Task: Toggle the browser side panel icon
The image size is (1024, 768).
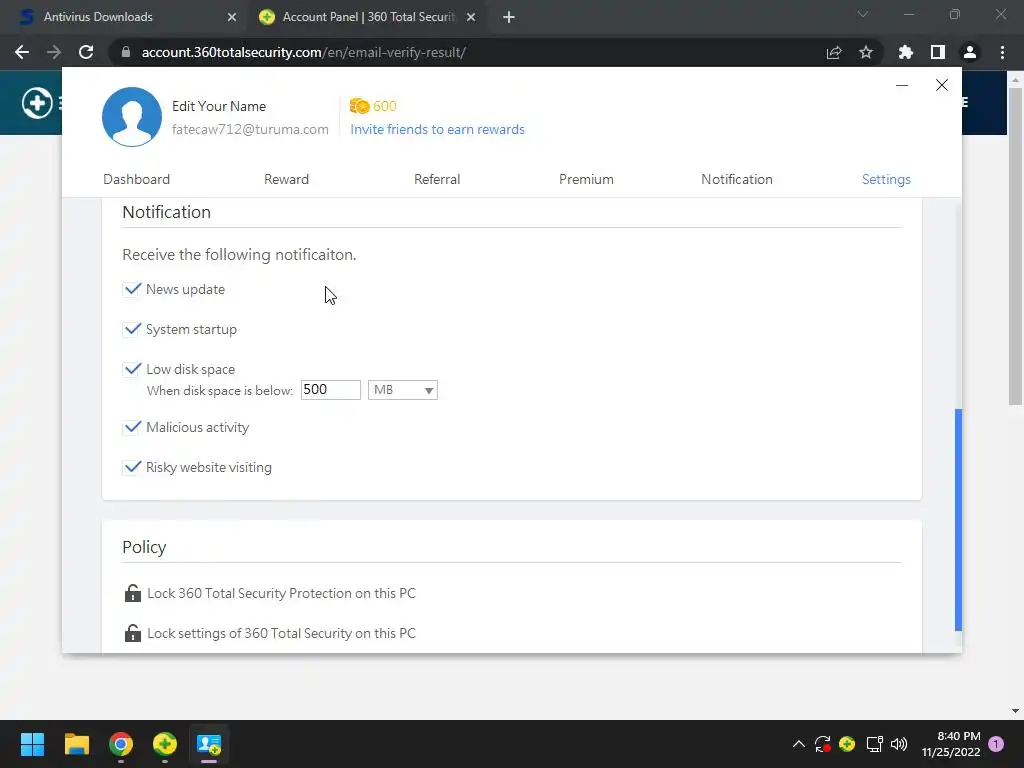Action: coord(938,52)
